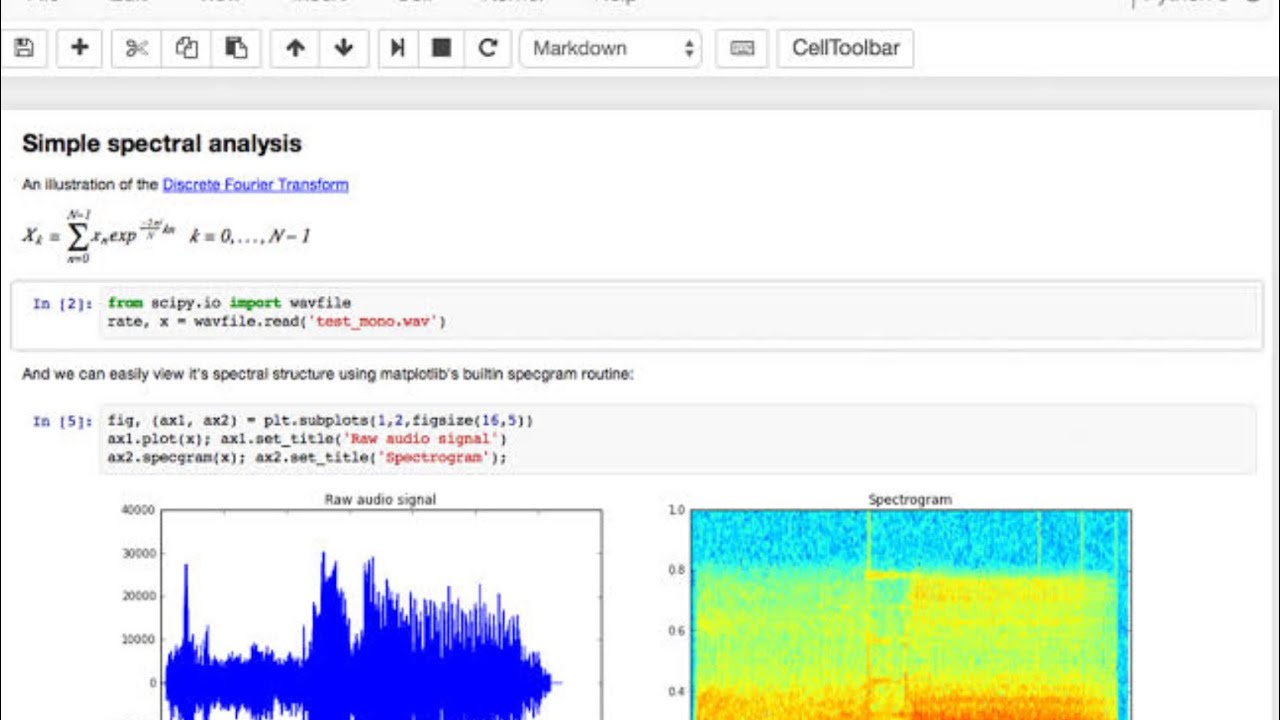Open the Markdown cell type dropdown
The height and width of the screenshot is (720, 1280).
pos(611,48)
